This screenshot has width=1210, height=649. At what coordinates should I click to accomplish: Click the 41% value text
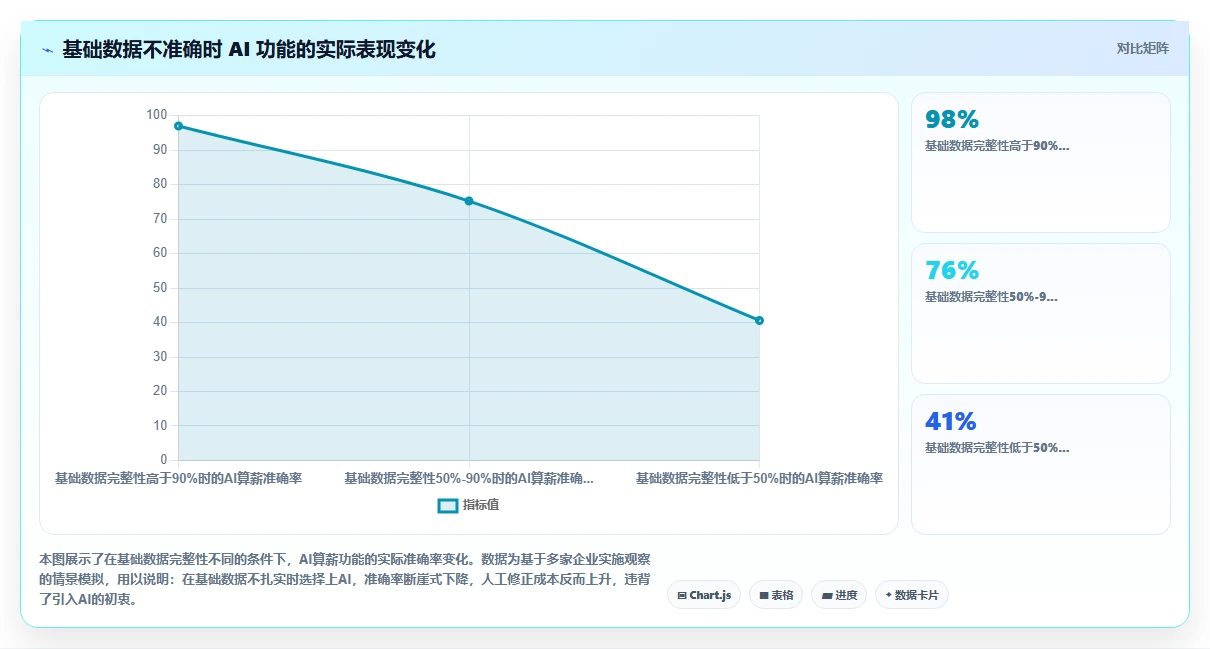click(951, 421)
